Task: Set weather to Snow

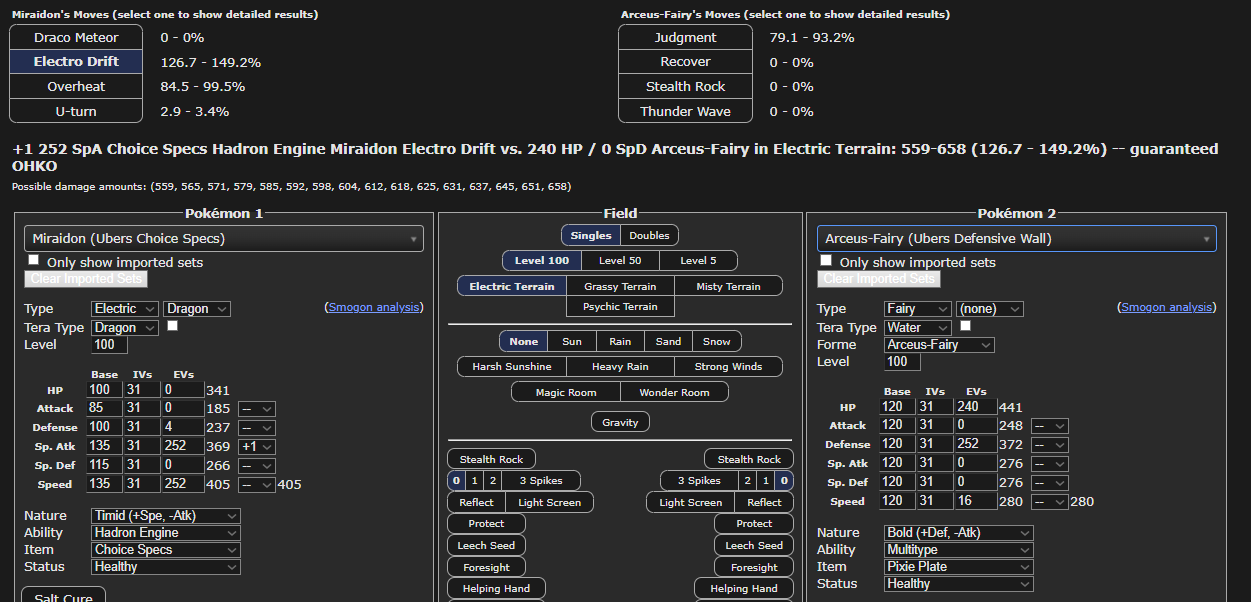Action: coord(717,341)
